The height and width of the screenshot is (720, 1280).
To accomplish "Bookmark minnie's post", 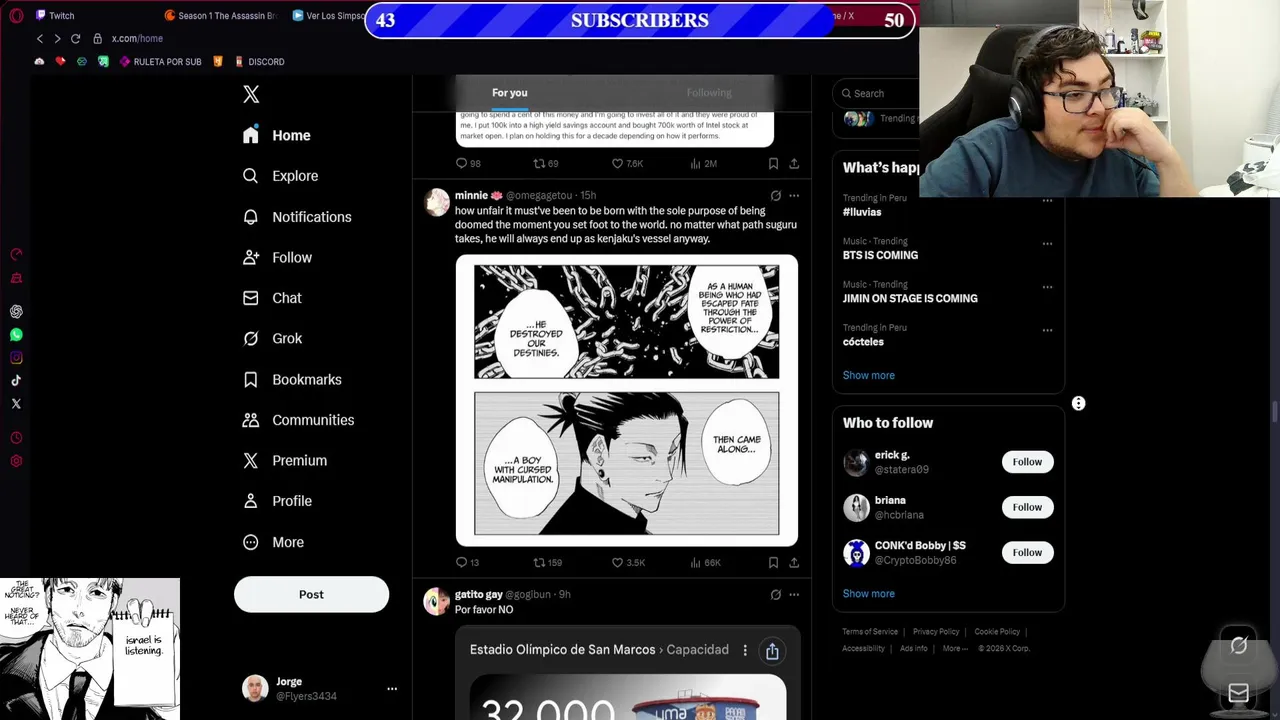I will pyautogui.click(x=773, y=562).
